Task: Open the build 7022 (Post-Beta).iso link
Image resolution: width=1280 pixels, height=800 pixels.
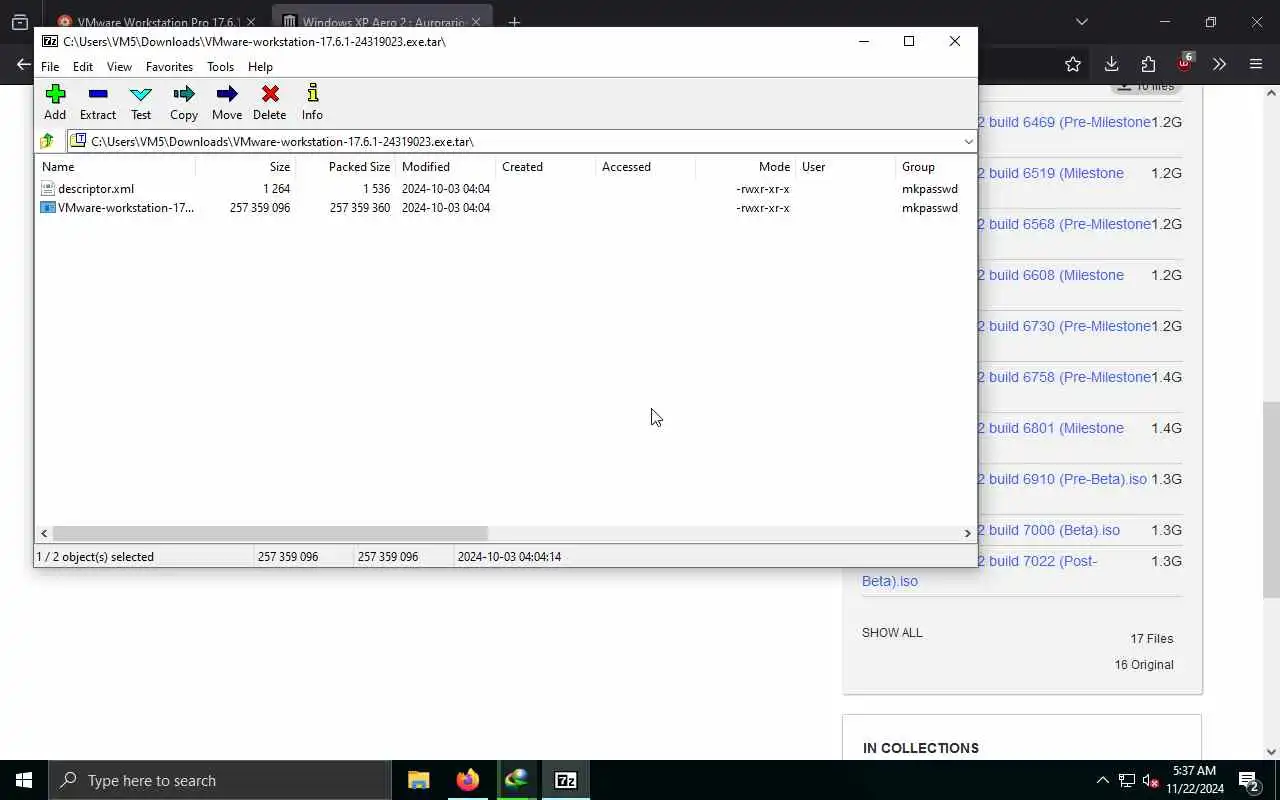Action: click(x=980, y=571)
